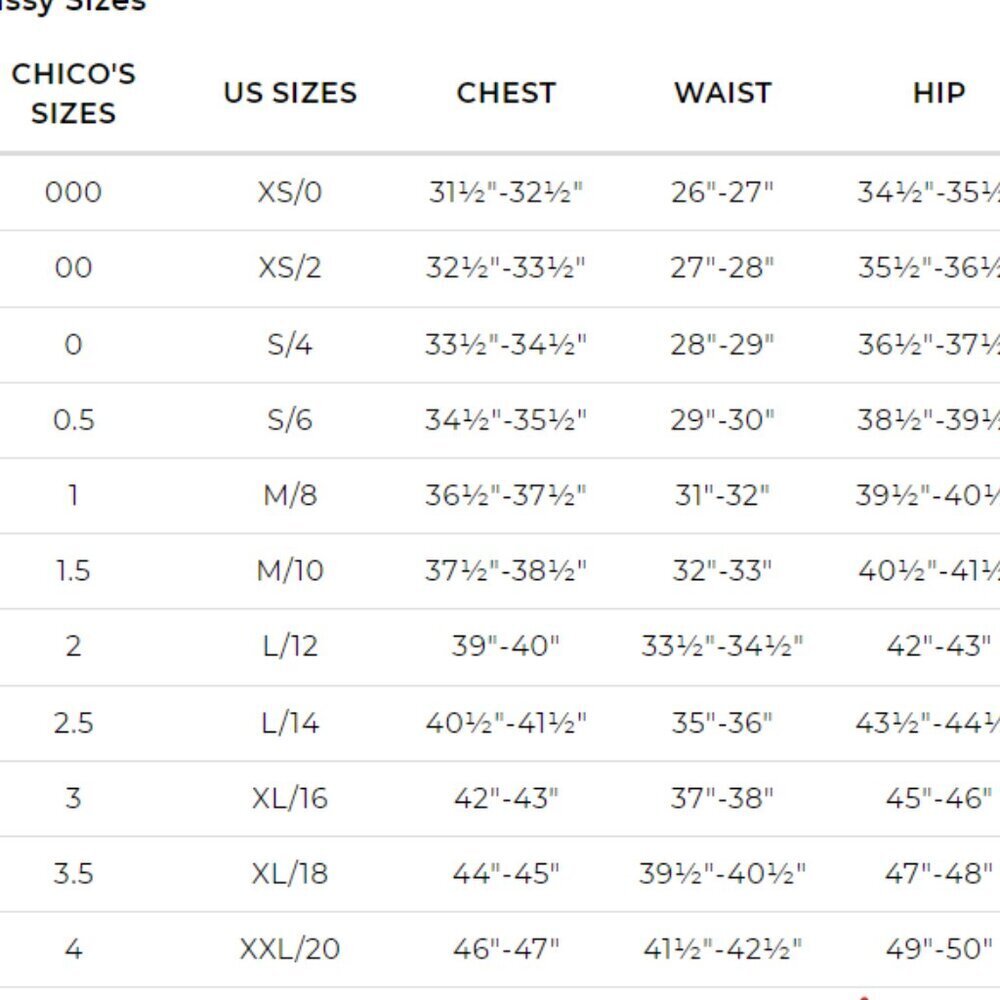This screenshot has height=1000, width=1000.
Task: Click the M/8 US size cell
Action: tap(290, 495)
